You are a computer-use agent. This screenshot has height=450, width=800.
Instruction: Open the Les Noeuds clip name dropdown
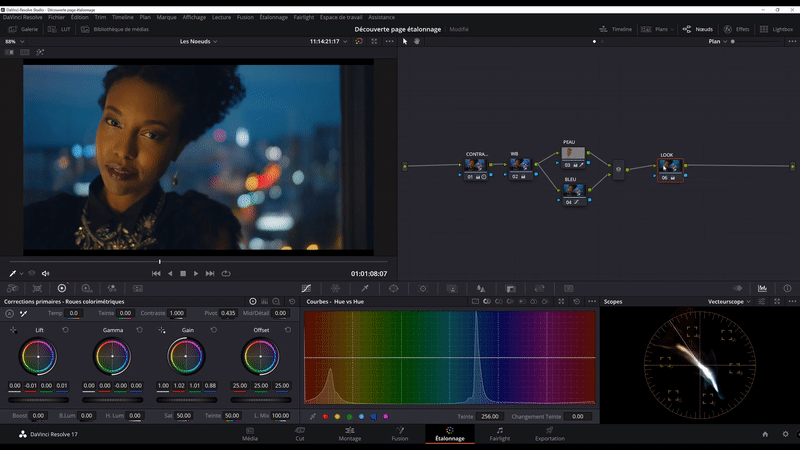[x=198, y=42]
